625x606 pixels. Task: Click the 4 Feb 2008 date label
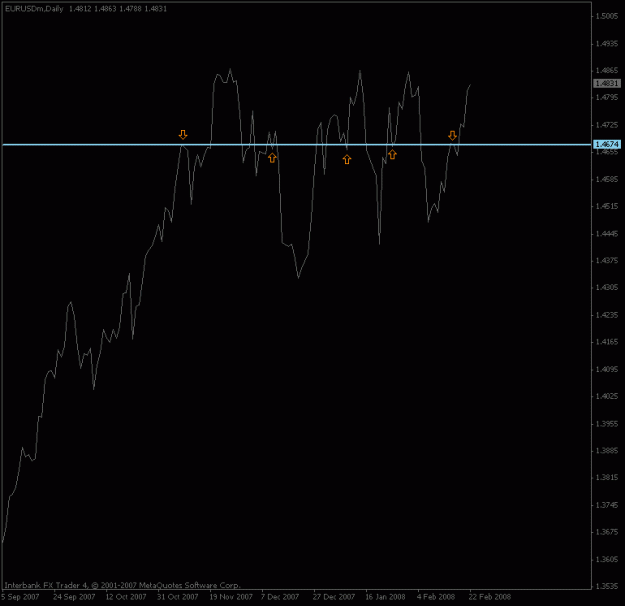pyautogui.click(x=436, y=597)
